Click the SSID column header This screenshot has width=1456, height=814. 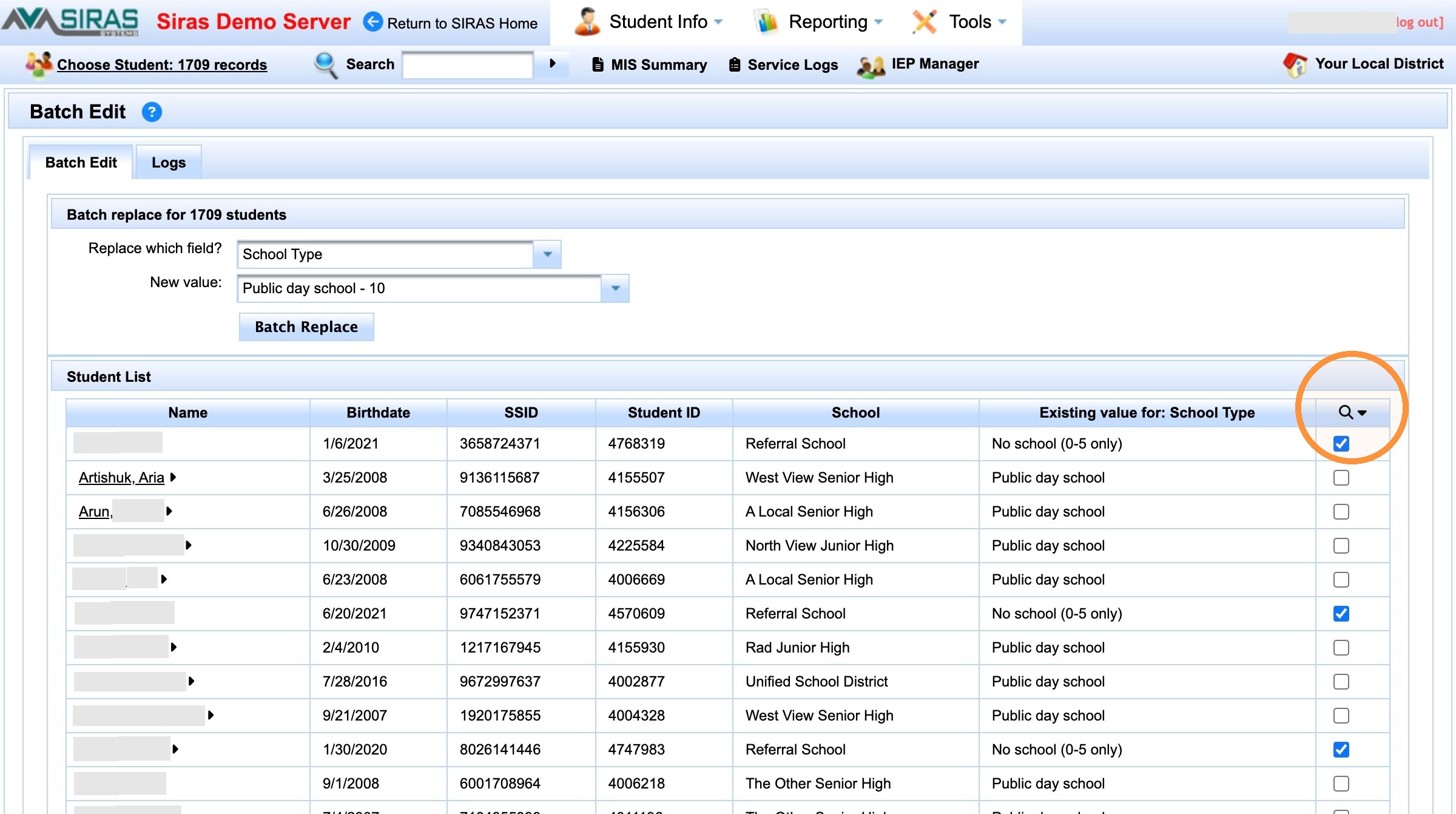(521, 413)
